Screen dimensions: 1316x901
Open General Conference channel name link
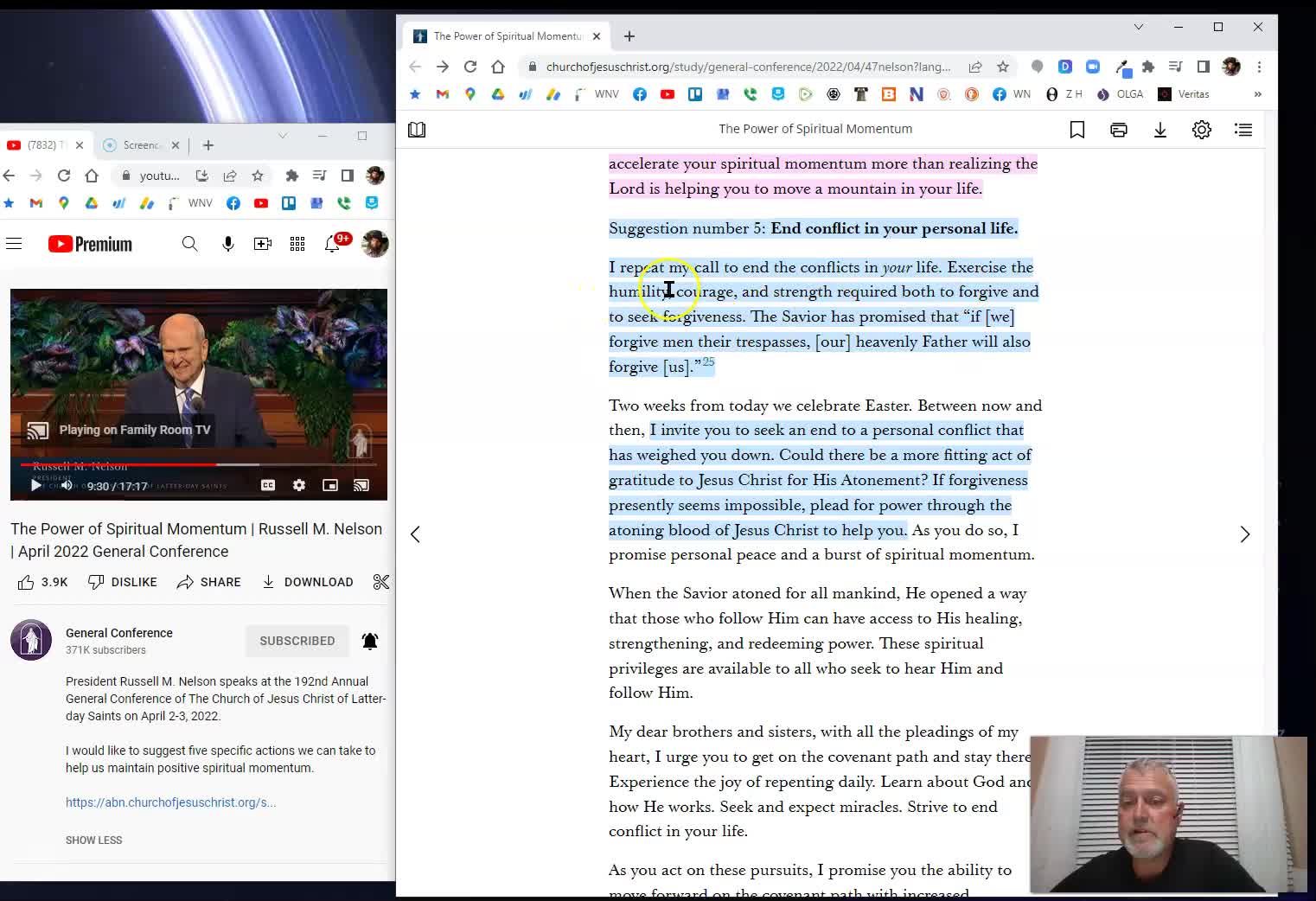[x=119, y=633]
